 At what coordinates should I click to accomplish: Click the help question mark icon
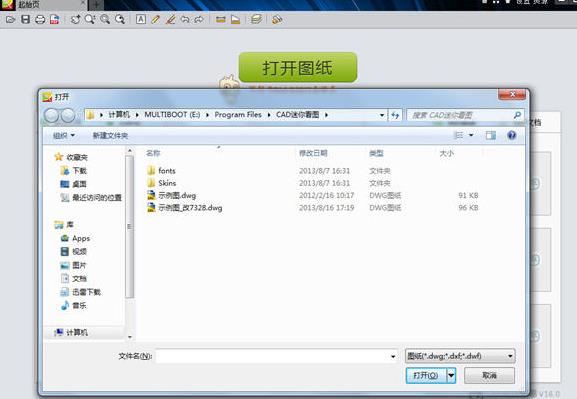(x=511, y=135)
